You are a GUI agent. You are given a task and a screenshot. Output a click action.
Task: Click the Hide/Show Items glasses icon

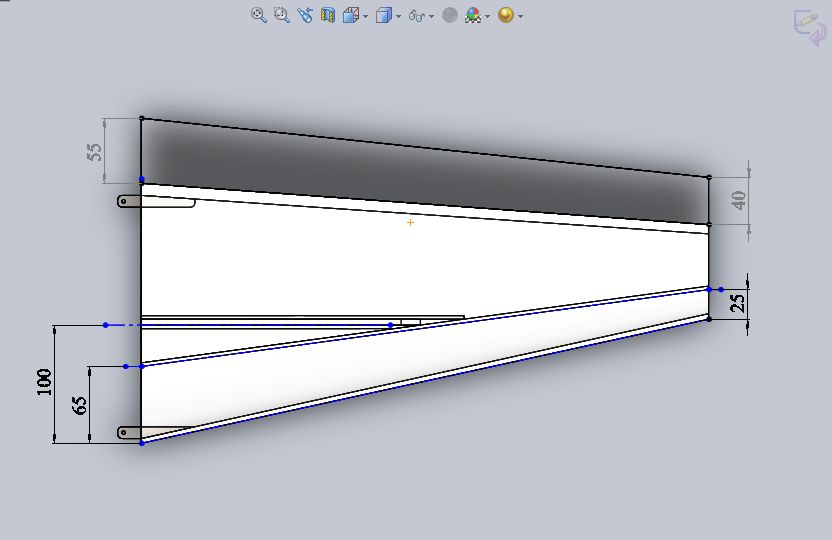(x=417, y=16)
